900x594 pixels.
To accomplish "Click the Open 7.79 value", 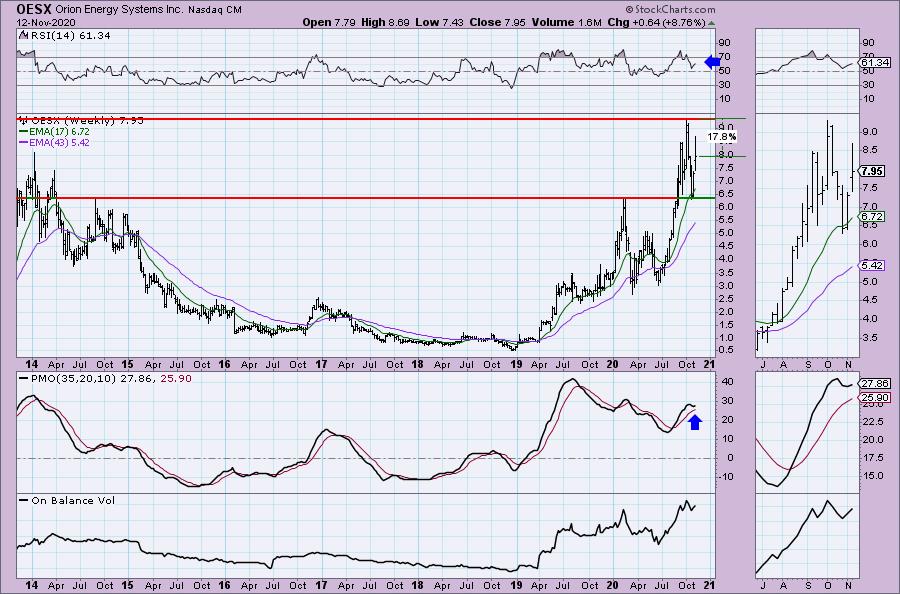I will point(329,22).
